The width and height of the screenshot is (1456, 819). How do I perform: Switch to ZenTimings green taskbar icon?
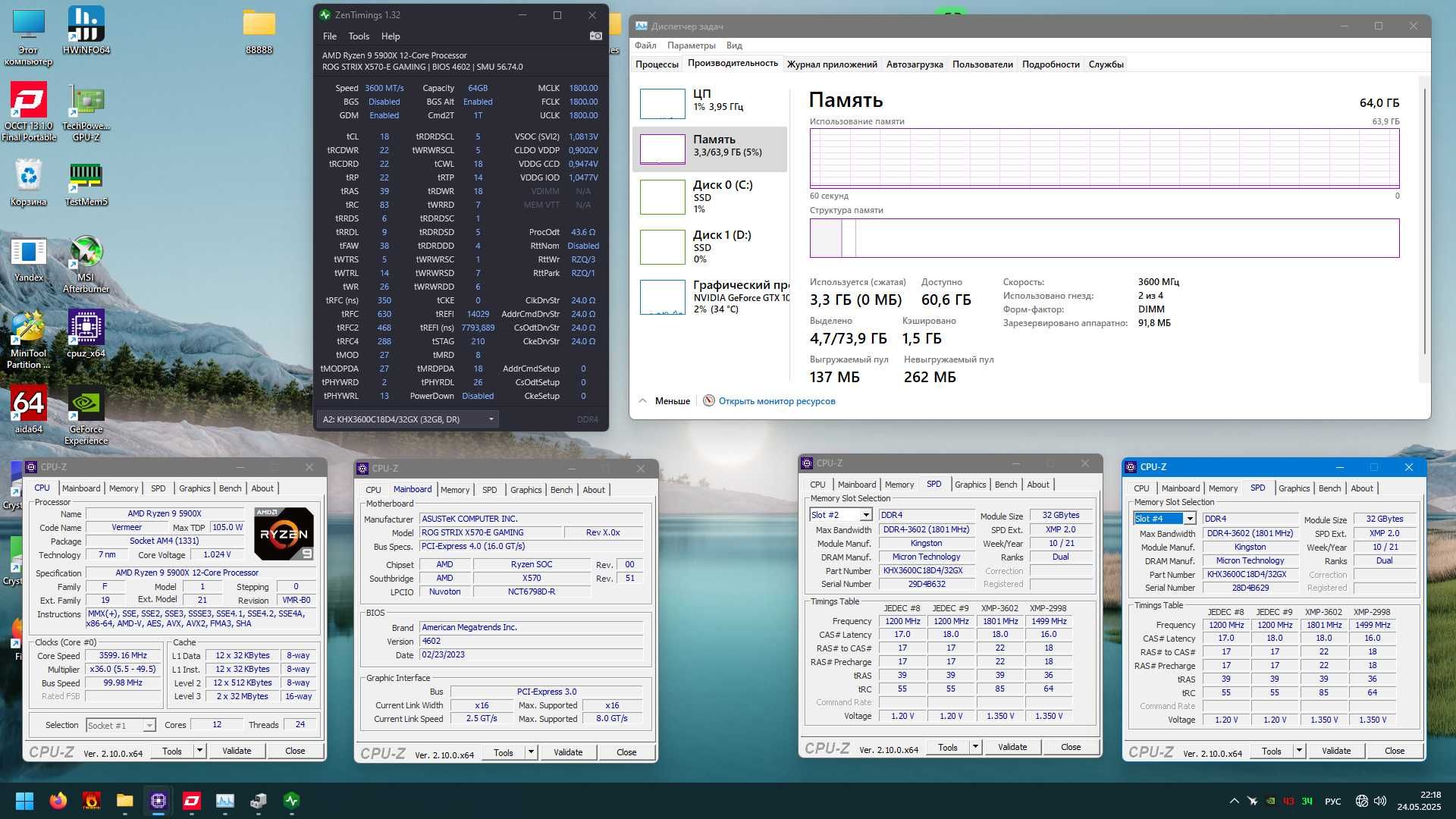[291, 801]
